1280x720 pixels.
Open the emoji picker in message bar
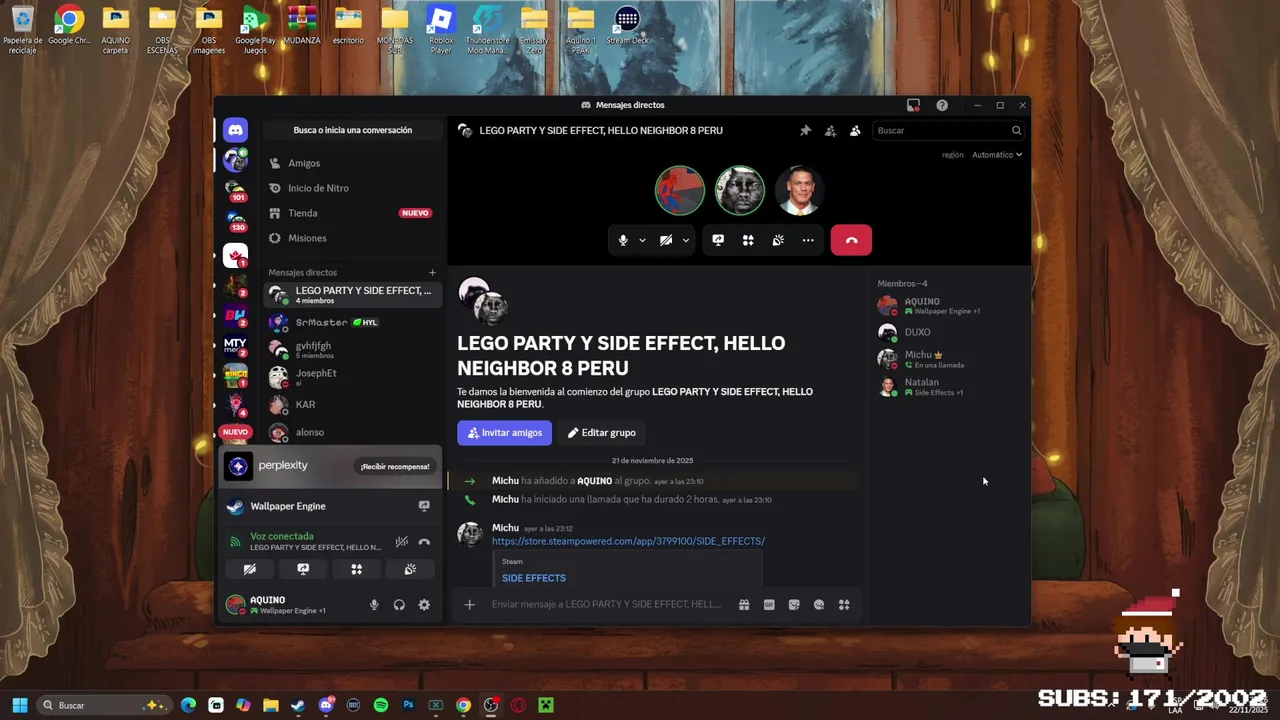click(x=819, y=604)
